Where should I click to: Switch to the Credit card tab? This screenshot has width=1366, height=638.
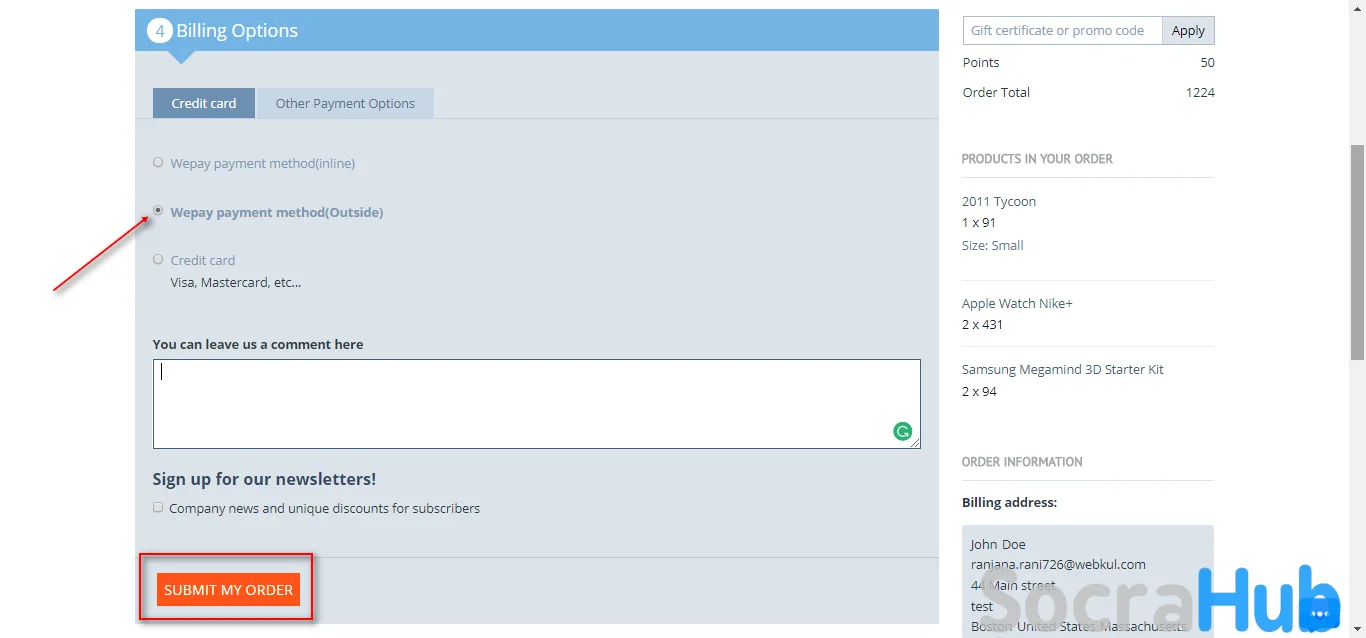[204, 103]
